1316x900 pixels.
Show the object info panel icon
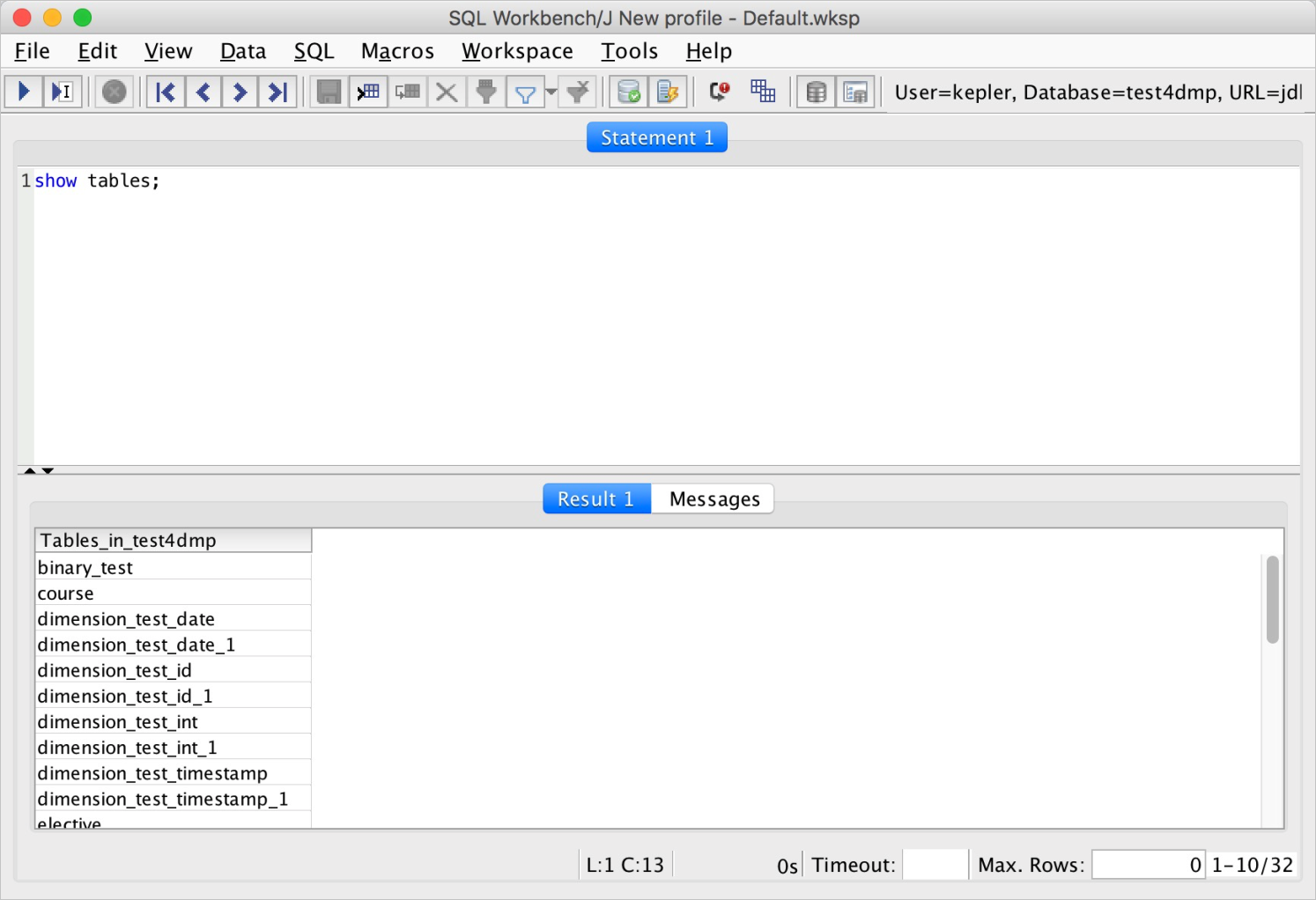[x=855, y=92]
